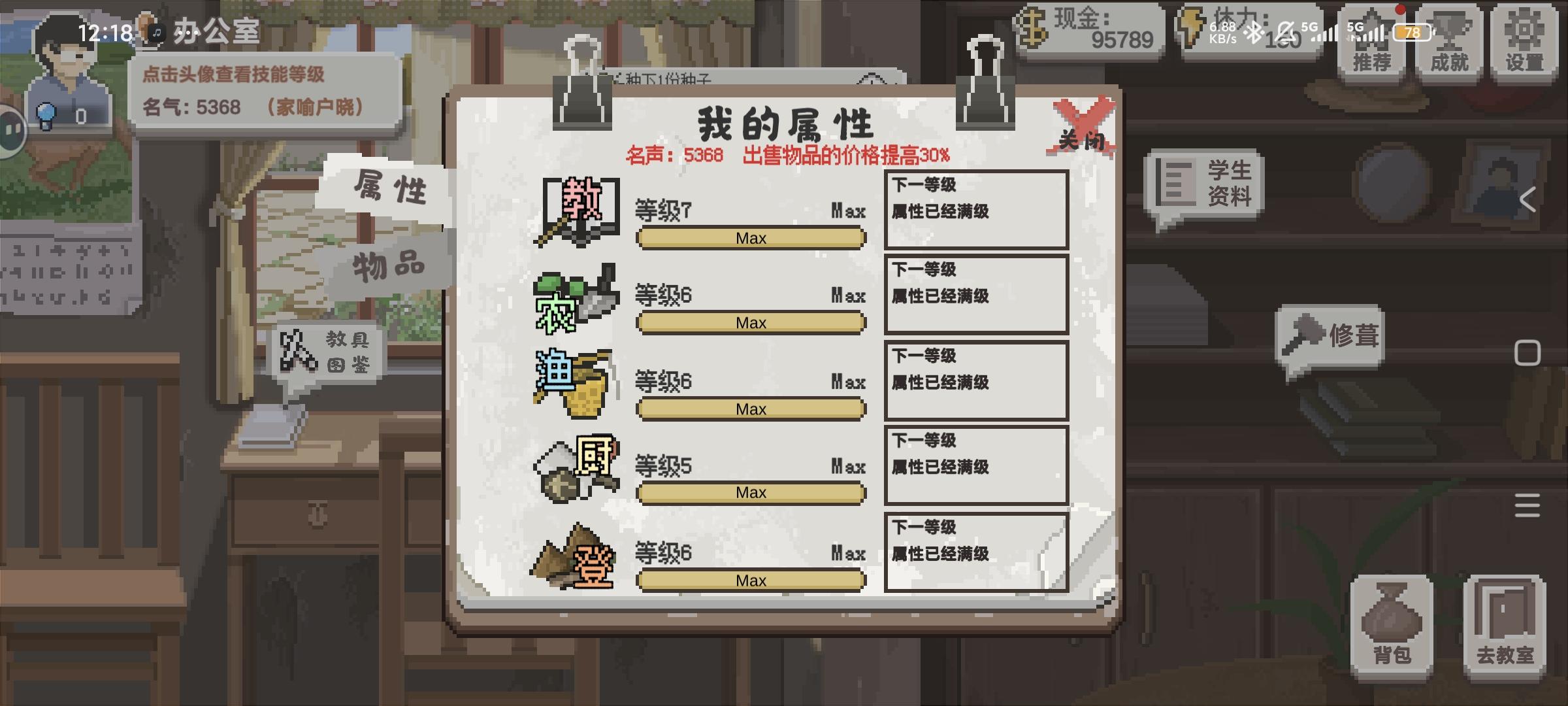Click the 修葺 repair hammer bubble
The image size is (1568, 706).
1330,337
